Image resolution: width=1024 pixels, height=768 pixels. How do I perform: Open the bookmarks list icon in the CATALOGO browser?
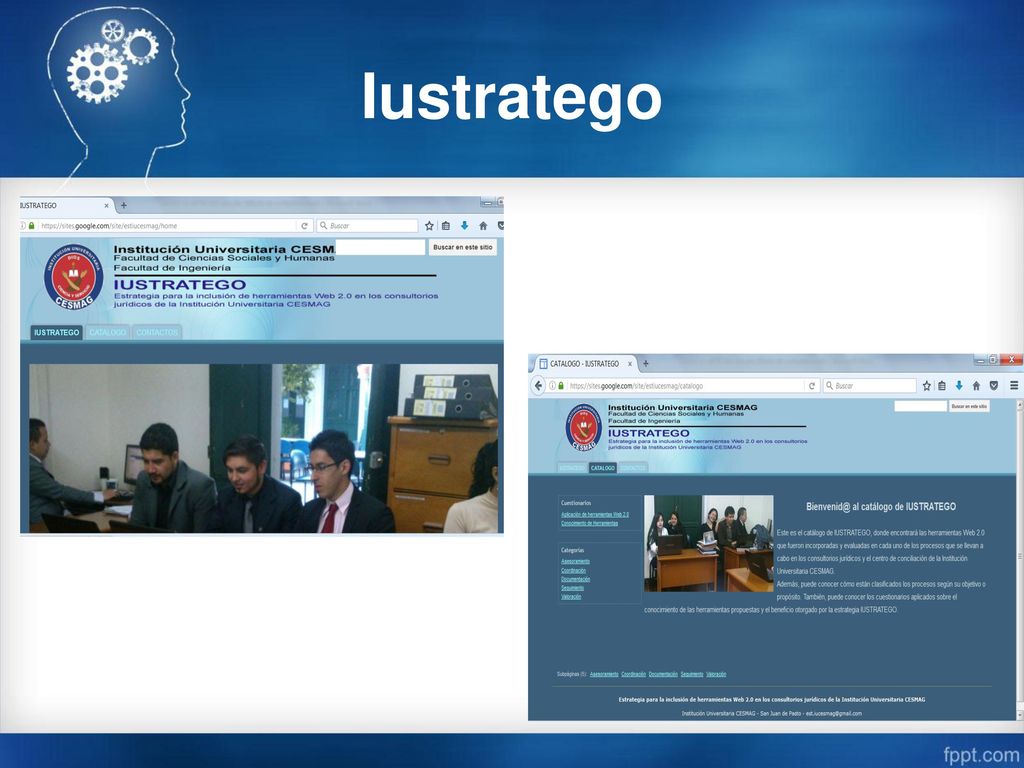942,386
